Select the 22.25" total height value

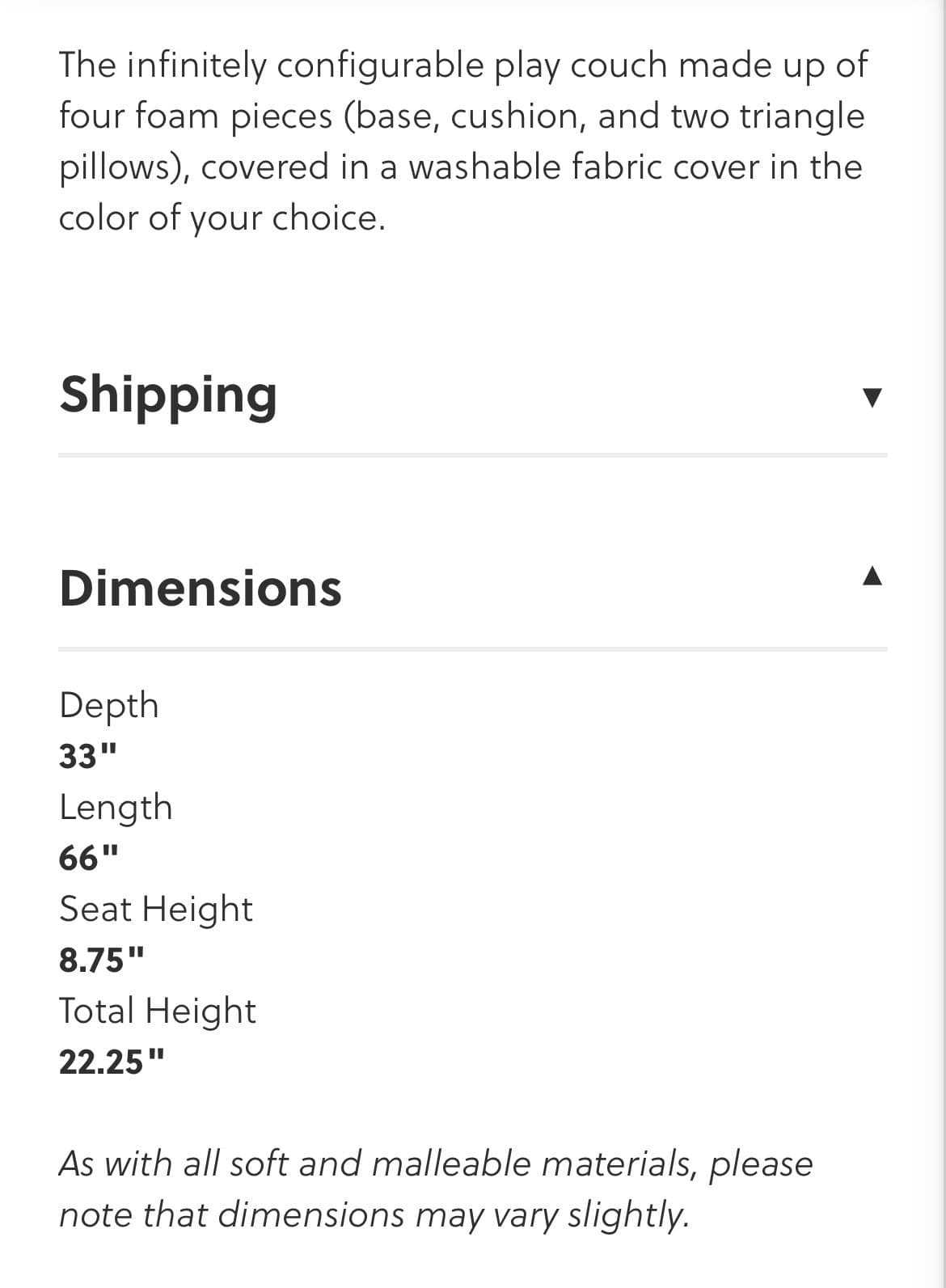tap(112, 1062)
